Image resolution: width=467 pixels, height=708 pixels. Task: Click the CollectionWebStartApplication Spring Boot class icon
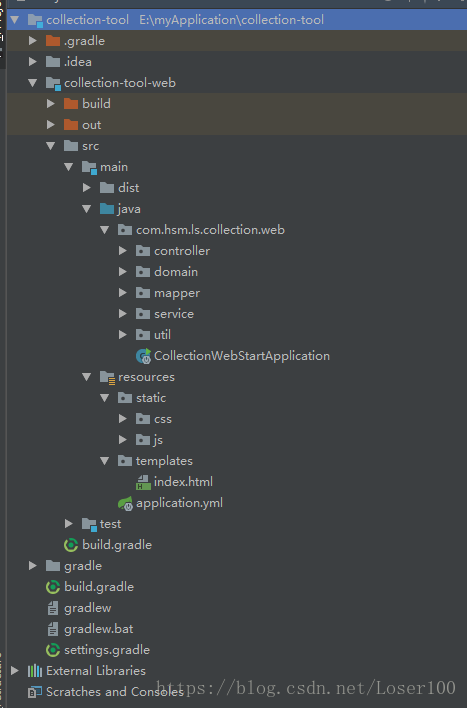[x=144, y=356]
